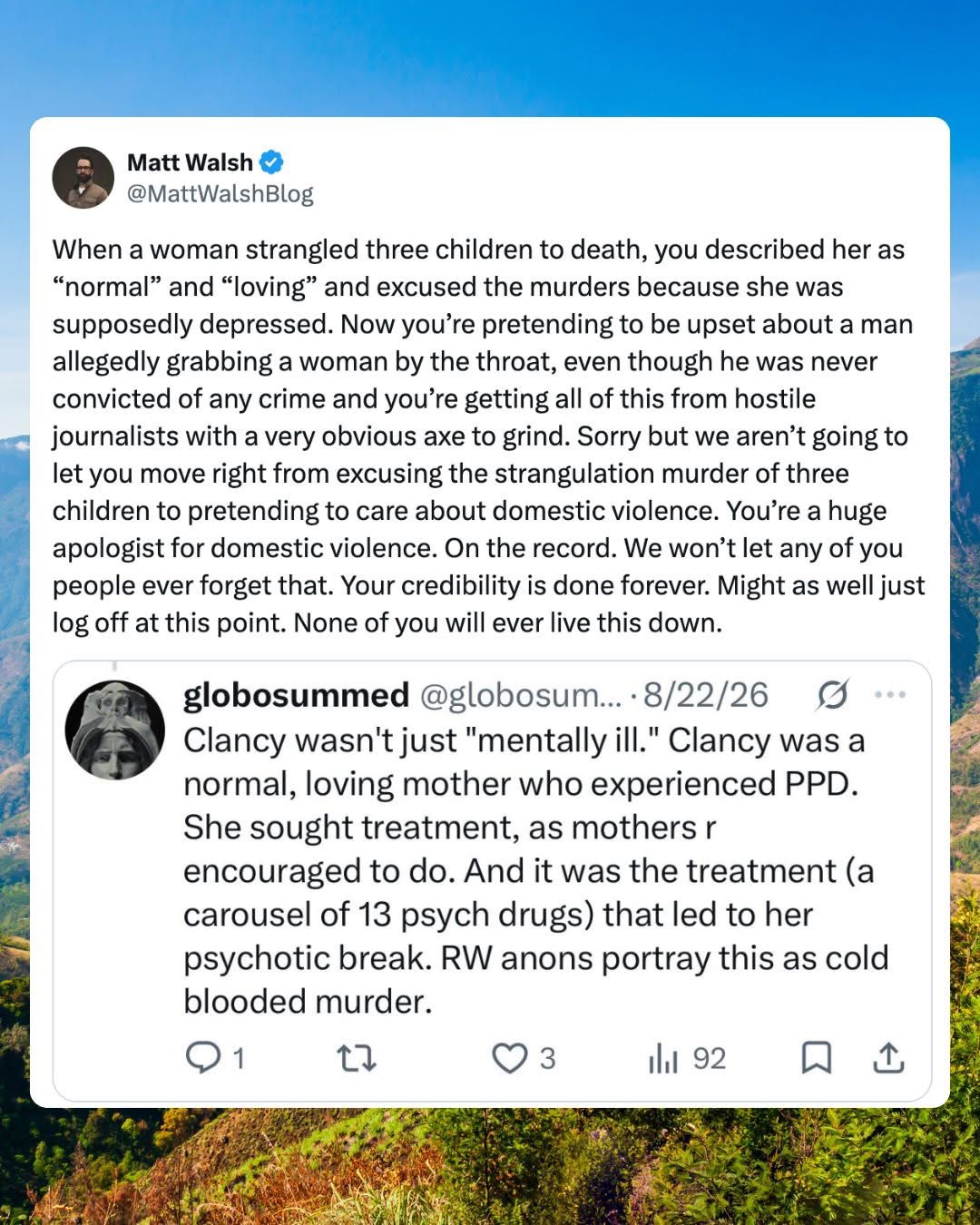The width and height of the screenshot is (980, 1225).
Task: Click the quoted tweet text about Clancy
Action: coord(535,871)
